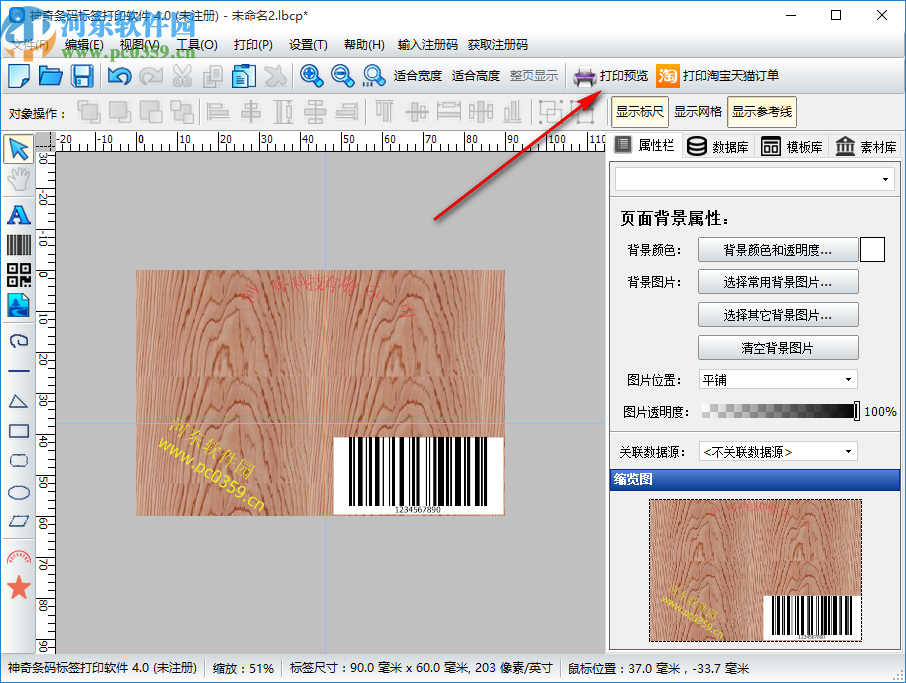Switch to the 属性栏 tab
Screen dimensions: 906x683
645,146
